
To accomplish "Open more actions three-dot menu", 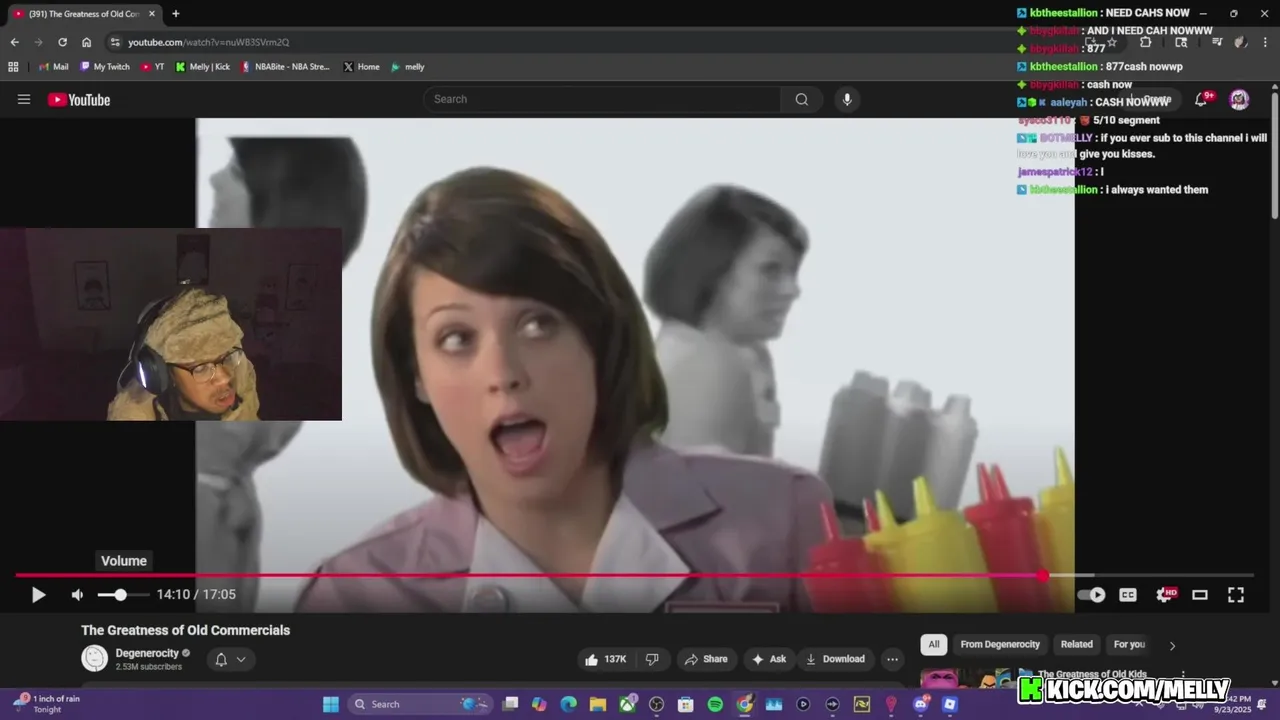I will (892, 659).
